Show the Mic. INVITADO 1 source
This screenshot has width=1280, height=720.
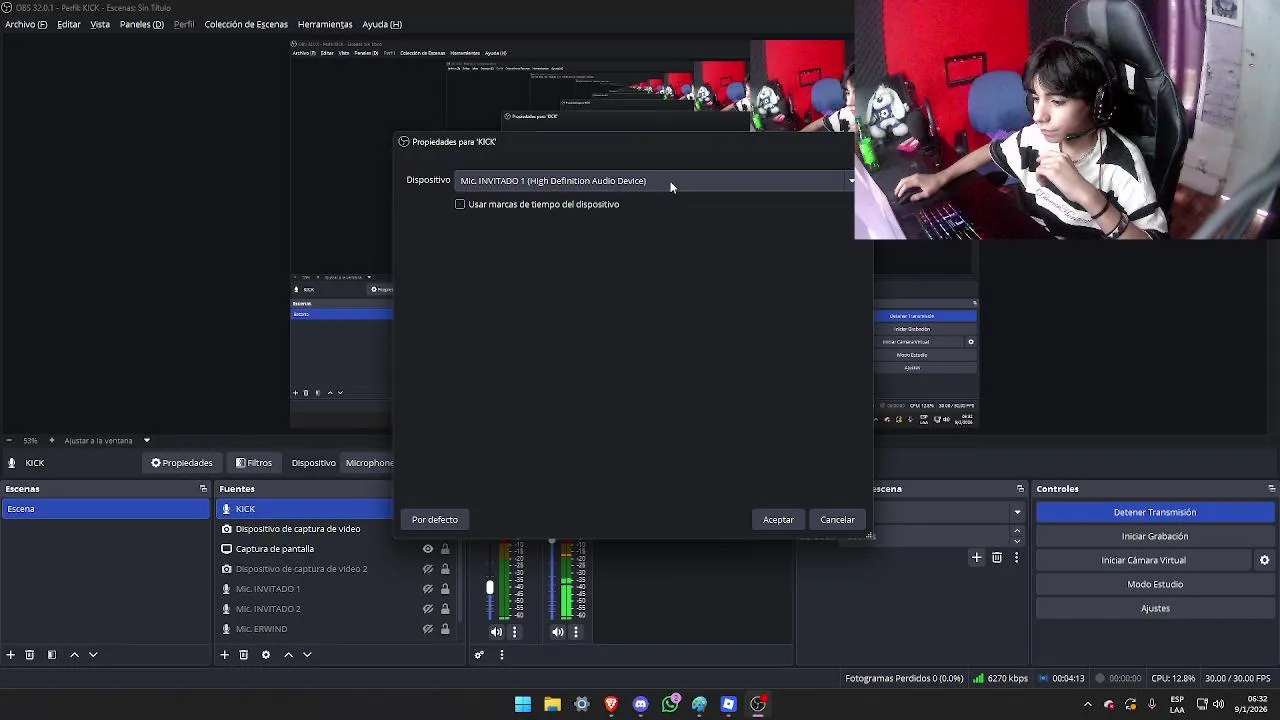click(428, 588)
